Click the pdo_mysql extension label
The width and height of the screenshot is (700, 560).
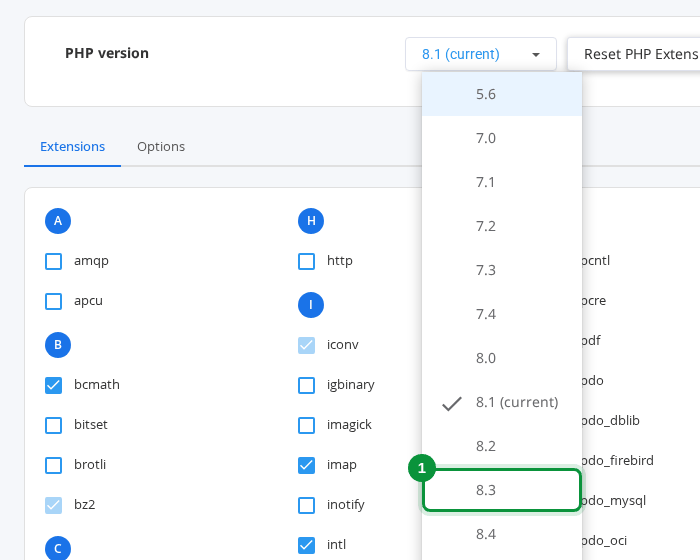pos(614,501)
